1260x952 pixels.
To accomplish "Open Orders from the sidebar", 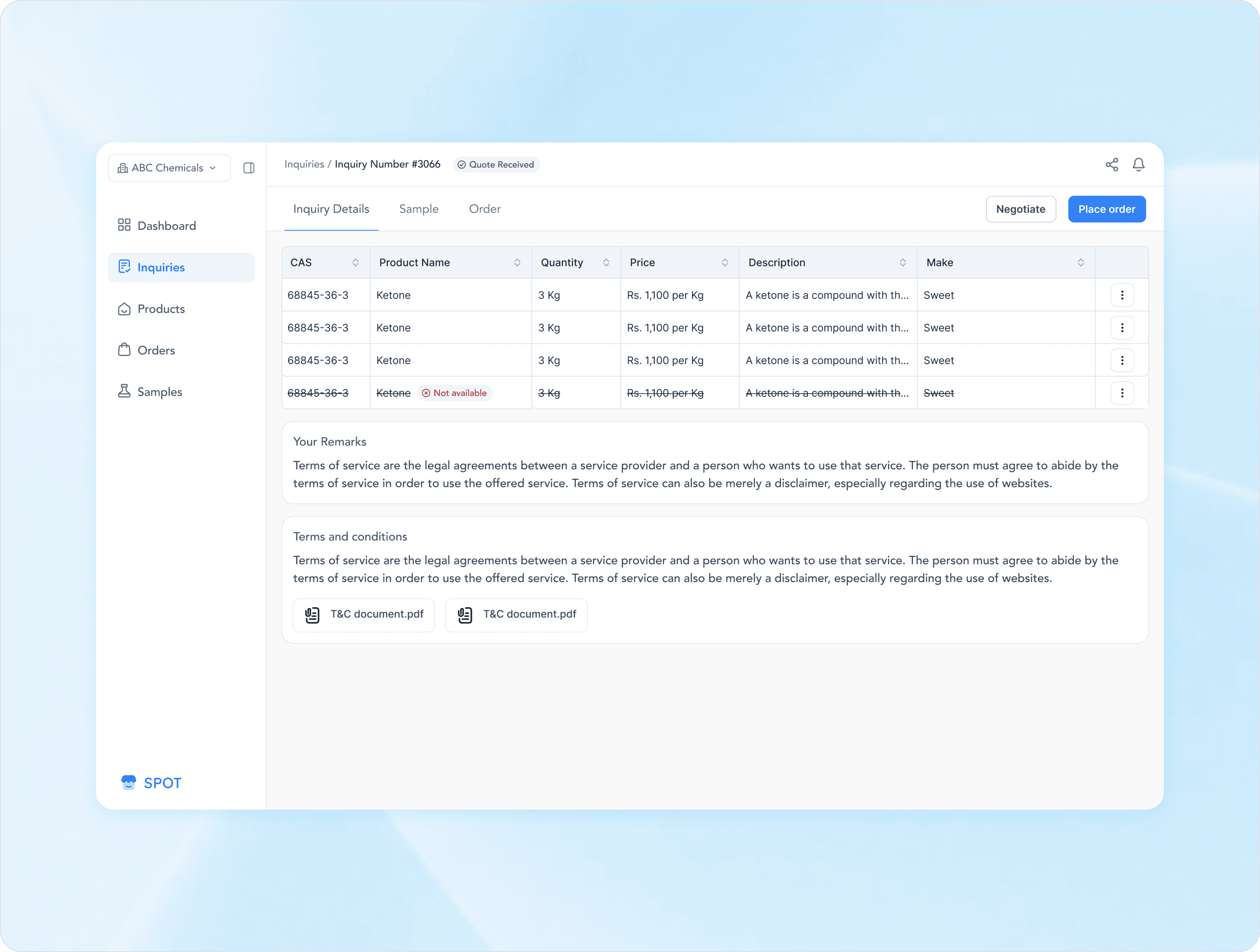I will coord(155,350).
